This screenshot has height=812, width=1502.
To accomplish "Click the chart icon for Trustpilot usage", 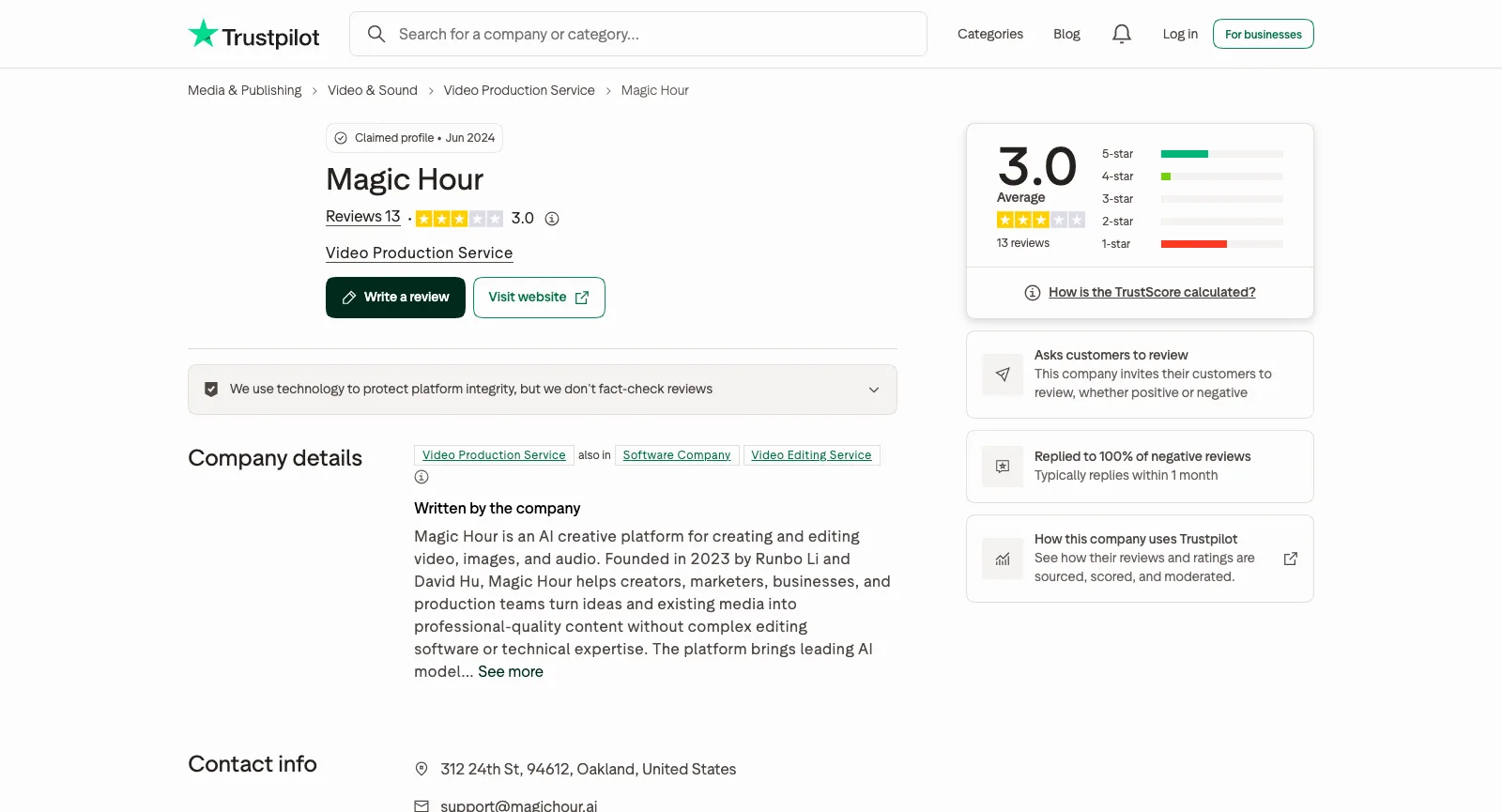I will coord(1003,559).
